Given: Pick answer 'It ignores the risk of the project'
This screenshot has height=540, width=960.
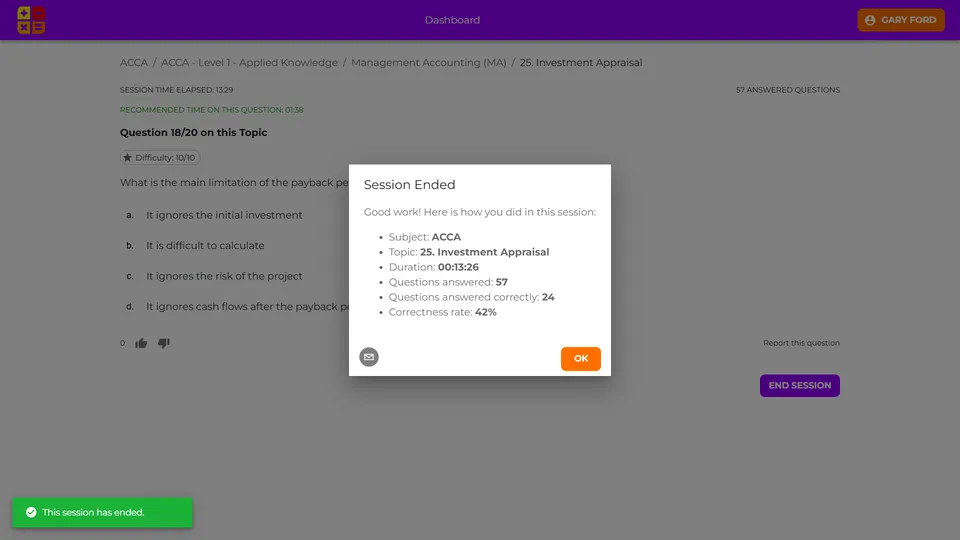Looking at the screenshot, I should (x=224, y=276).
